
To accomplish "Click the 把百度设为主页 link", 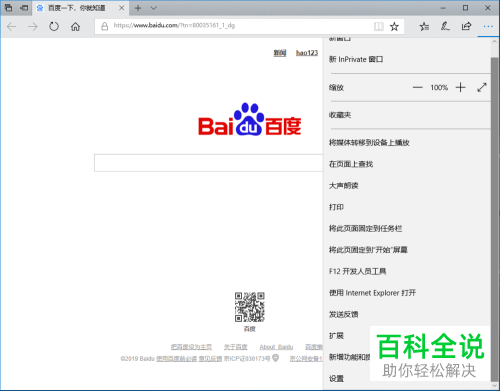I will (x=191, y=347).
